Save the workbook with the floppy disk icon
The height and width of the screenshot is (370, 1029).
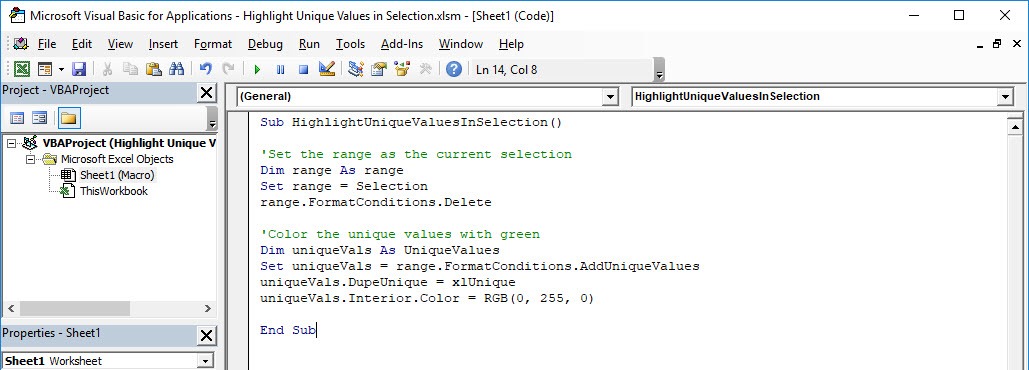79,70
